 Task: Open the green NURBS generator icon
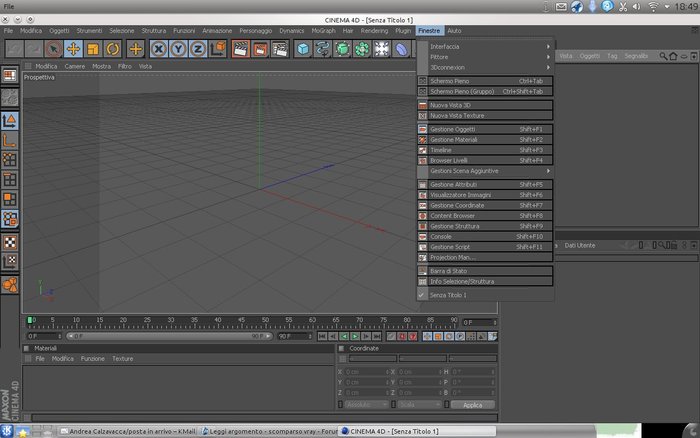pos(342,49)
